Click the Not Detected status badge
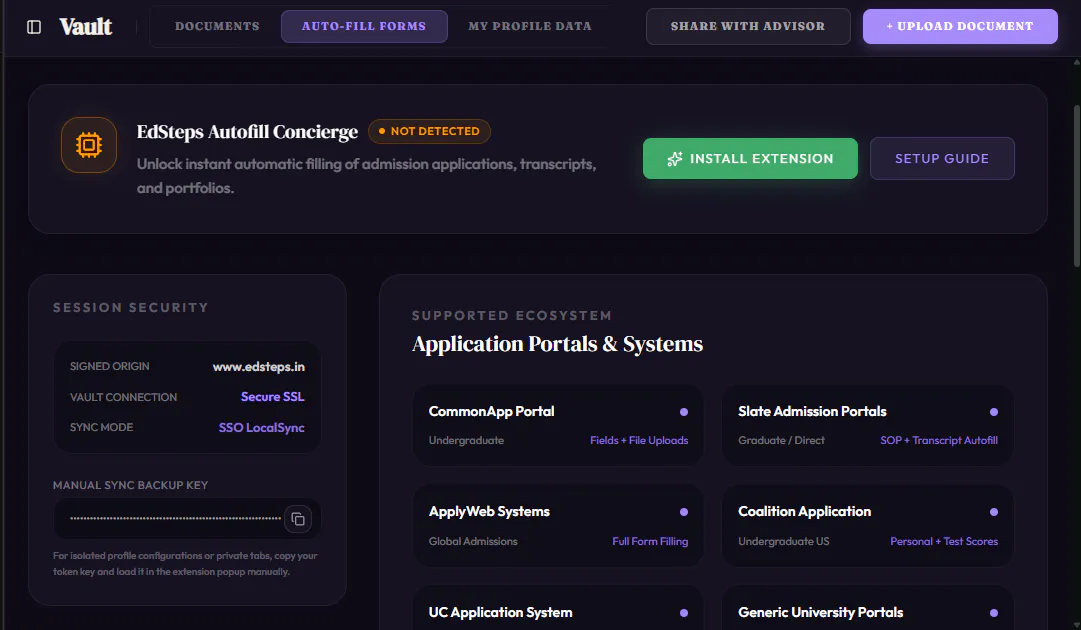The image size is (1081, 630). pos(430,131)
